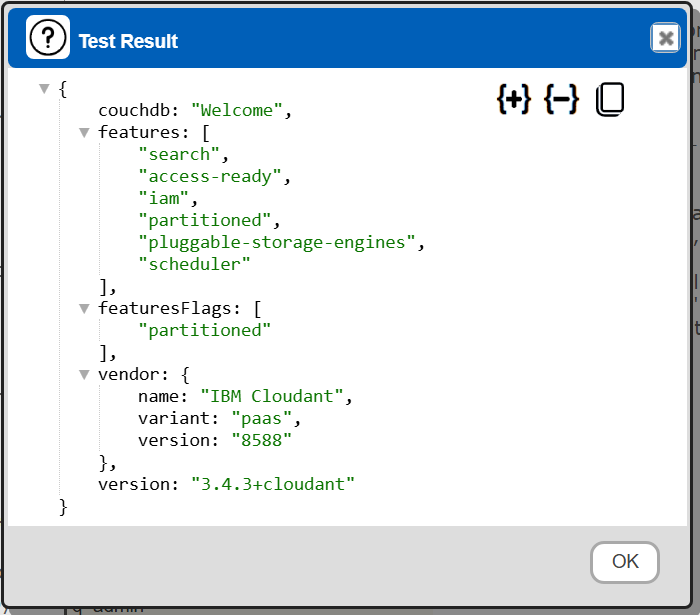Image resolution: width=700 pixels, height=615 pixels.
Task: Close the Test Result dialog
Action: click(x=665, y=37)
